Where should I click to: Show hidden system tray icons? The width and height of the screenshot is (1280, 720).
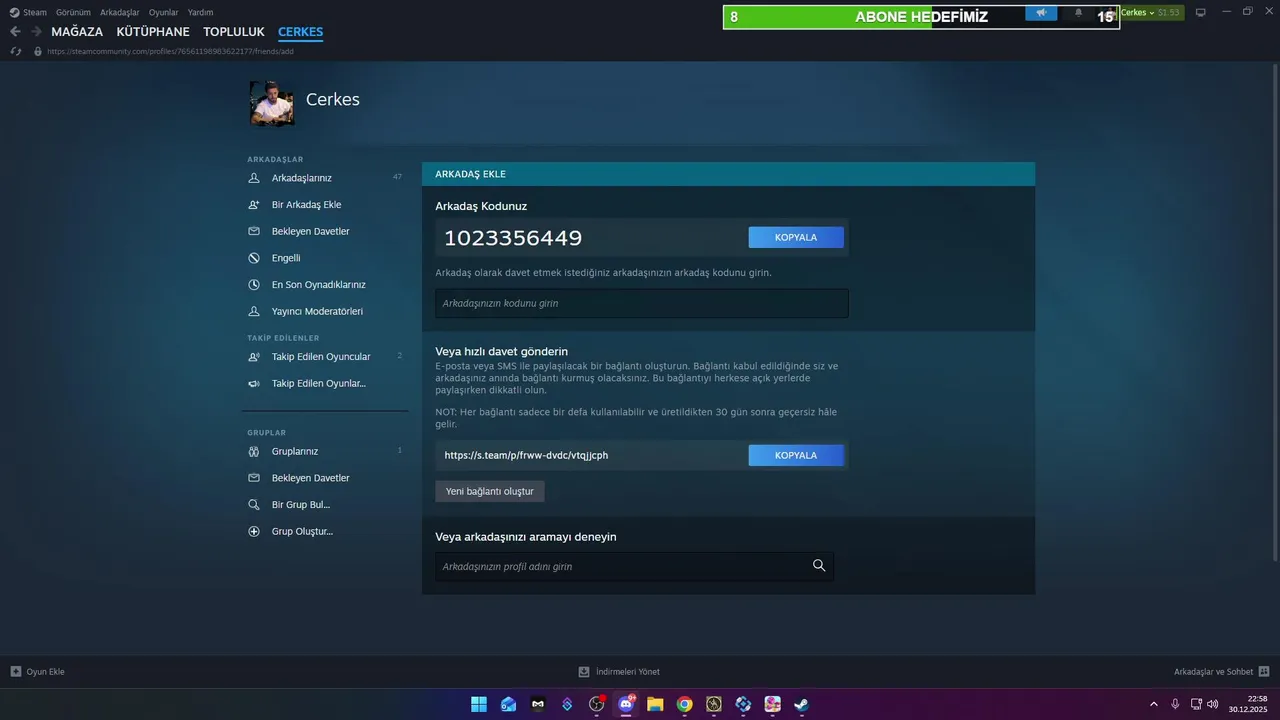[1154, 704]
